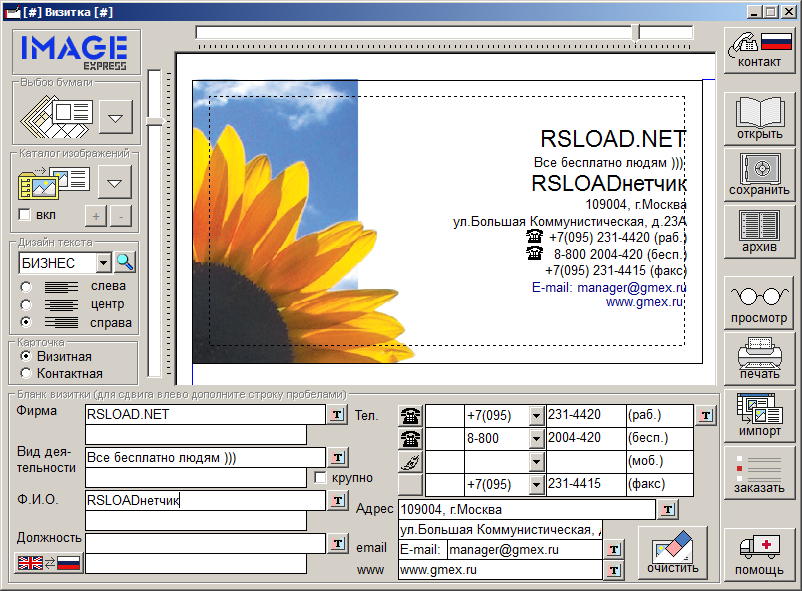Open the image catalog folder icon
The image size is (802, 591).
pos(54,183)
